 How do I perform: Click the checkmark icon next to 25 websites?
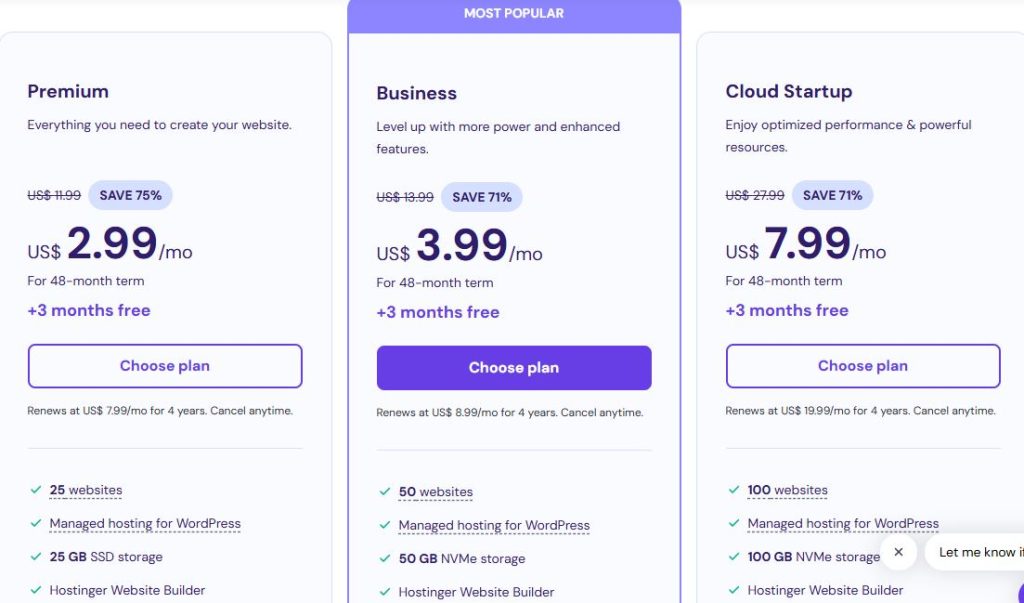(x=36, y=489)
